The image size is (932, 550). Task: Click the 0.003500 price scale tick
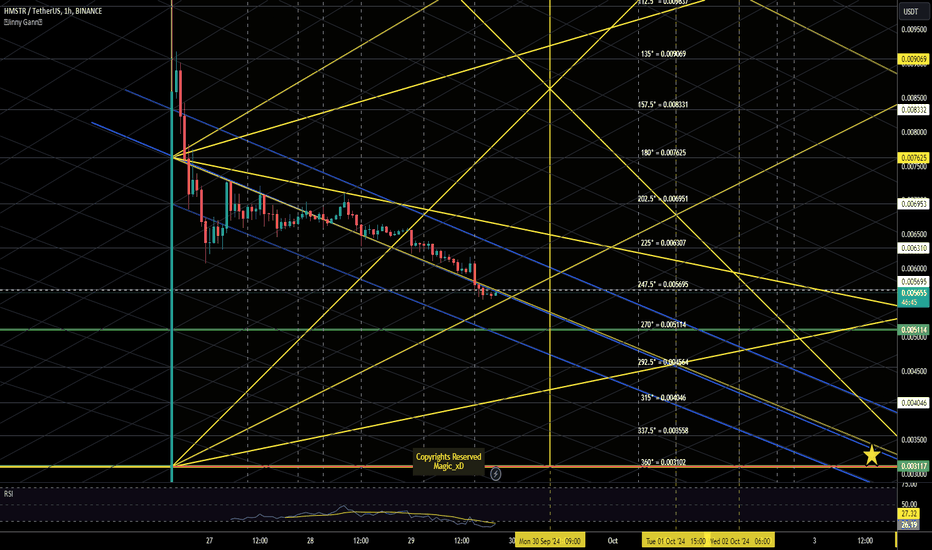coord(914,439)
